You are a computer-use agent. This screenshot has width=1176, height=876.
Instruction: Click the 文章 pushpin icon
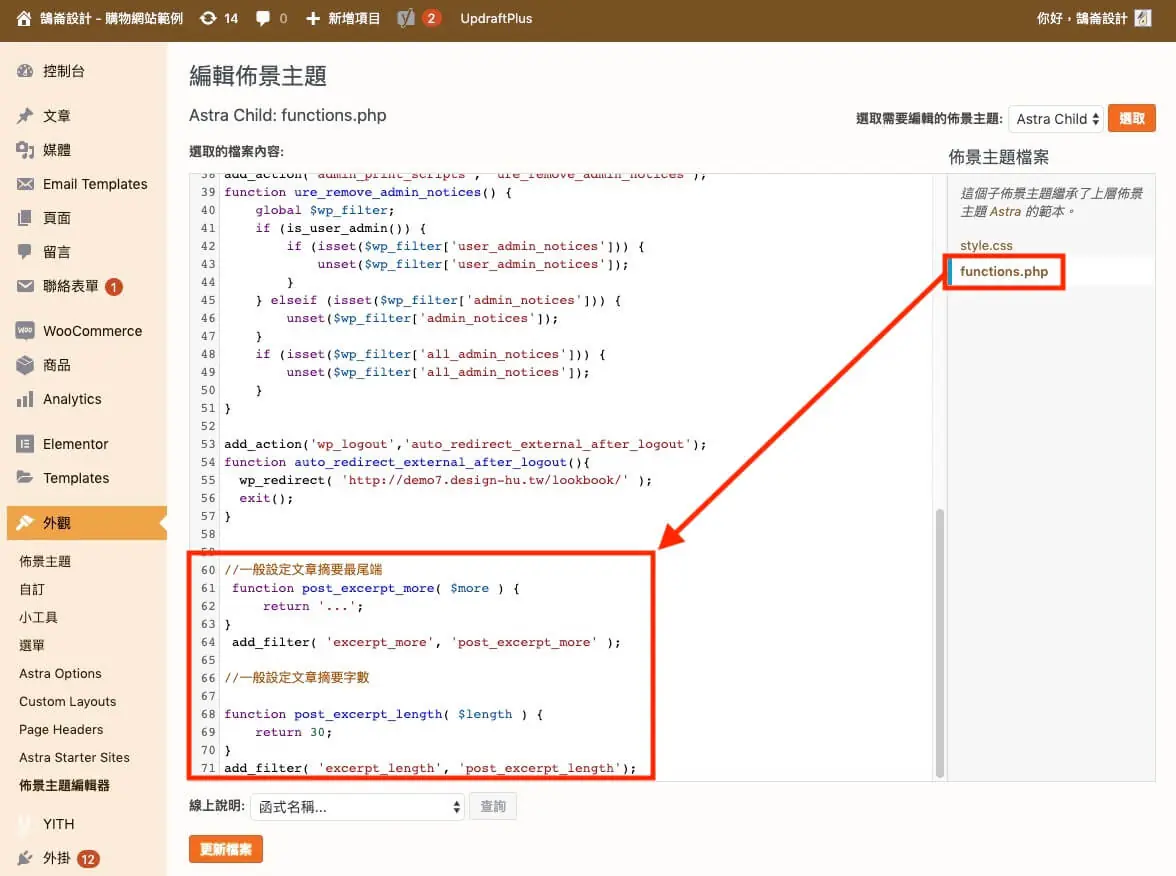coord(25,116)
